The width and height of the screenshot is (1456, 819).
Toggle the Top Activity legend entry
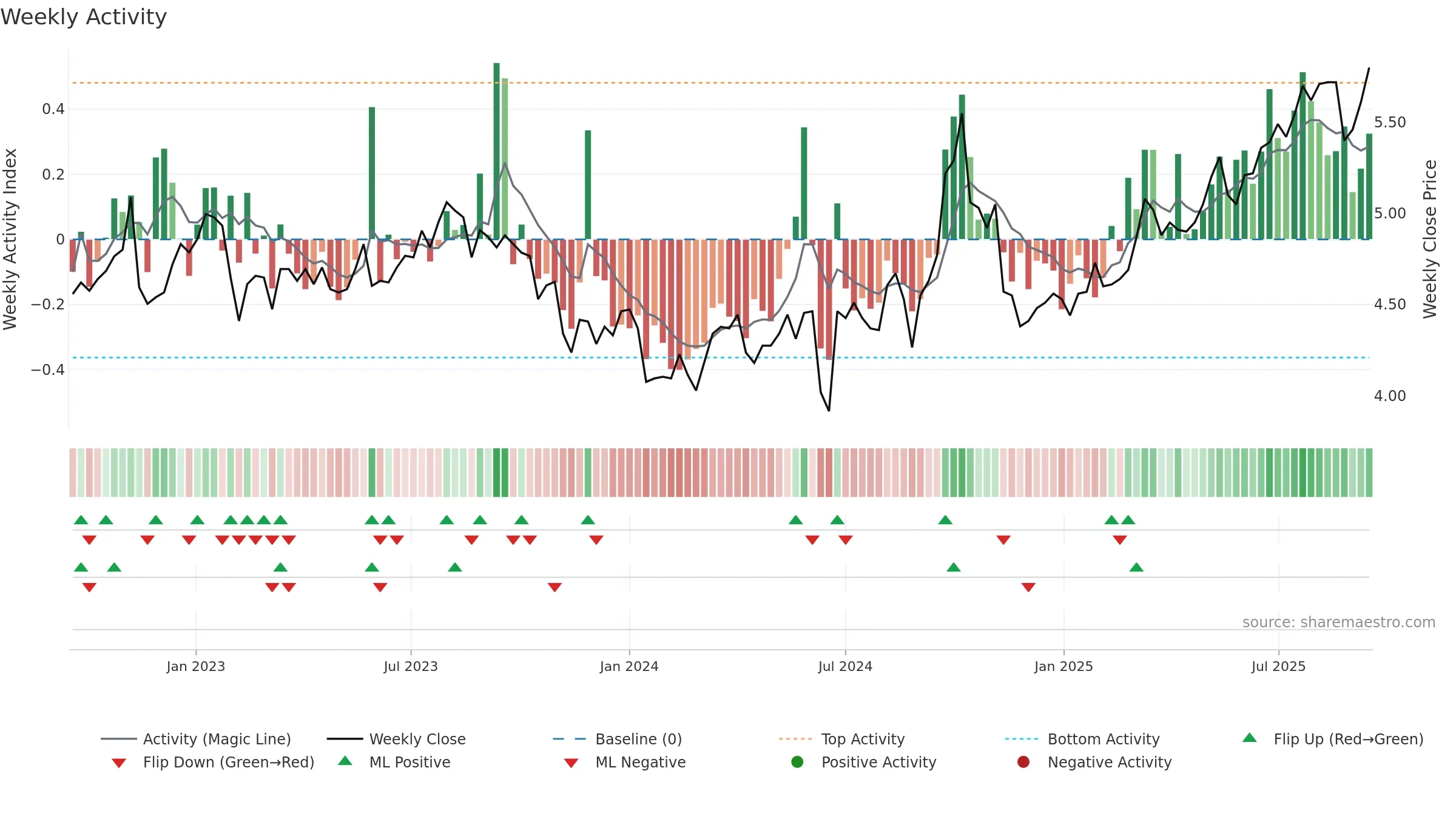click(841, 739)
